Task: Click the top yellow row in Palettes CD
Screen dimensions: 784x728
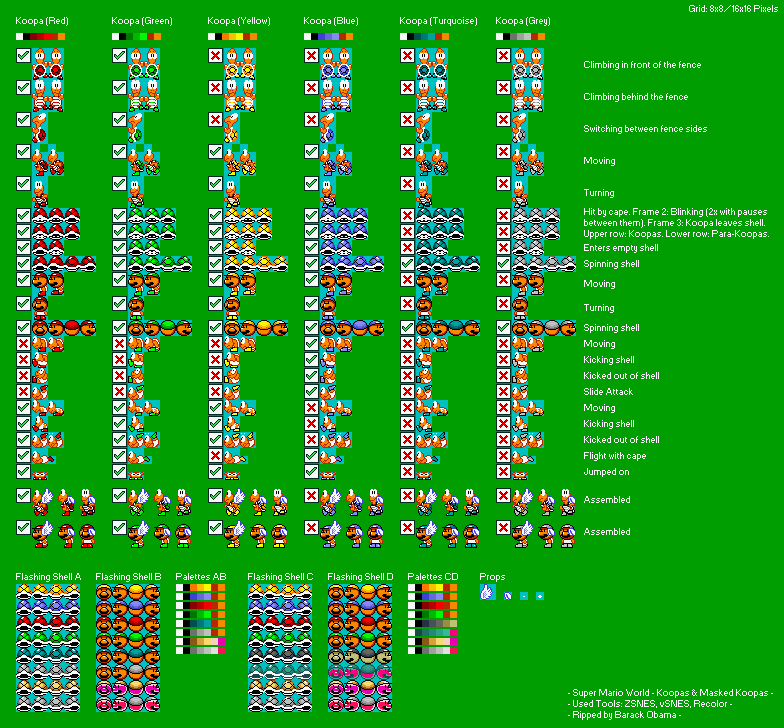Action: (x=432, y=588)
